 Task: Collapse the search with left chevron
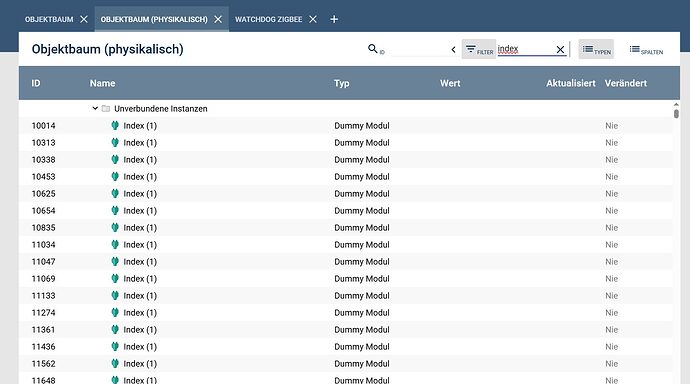pyautogui.click(x=453, y=50)
